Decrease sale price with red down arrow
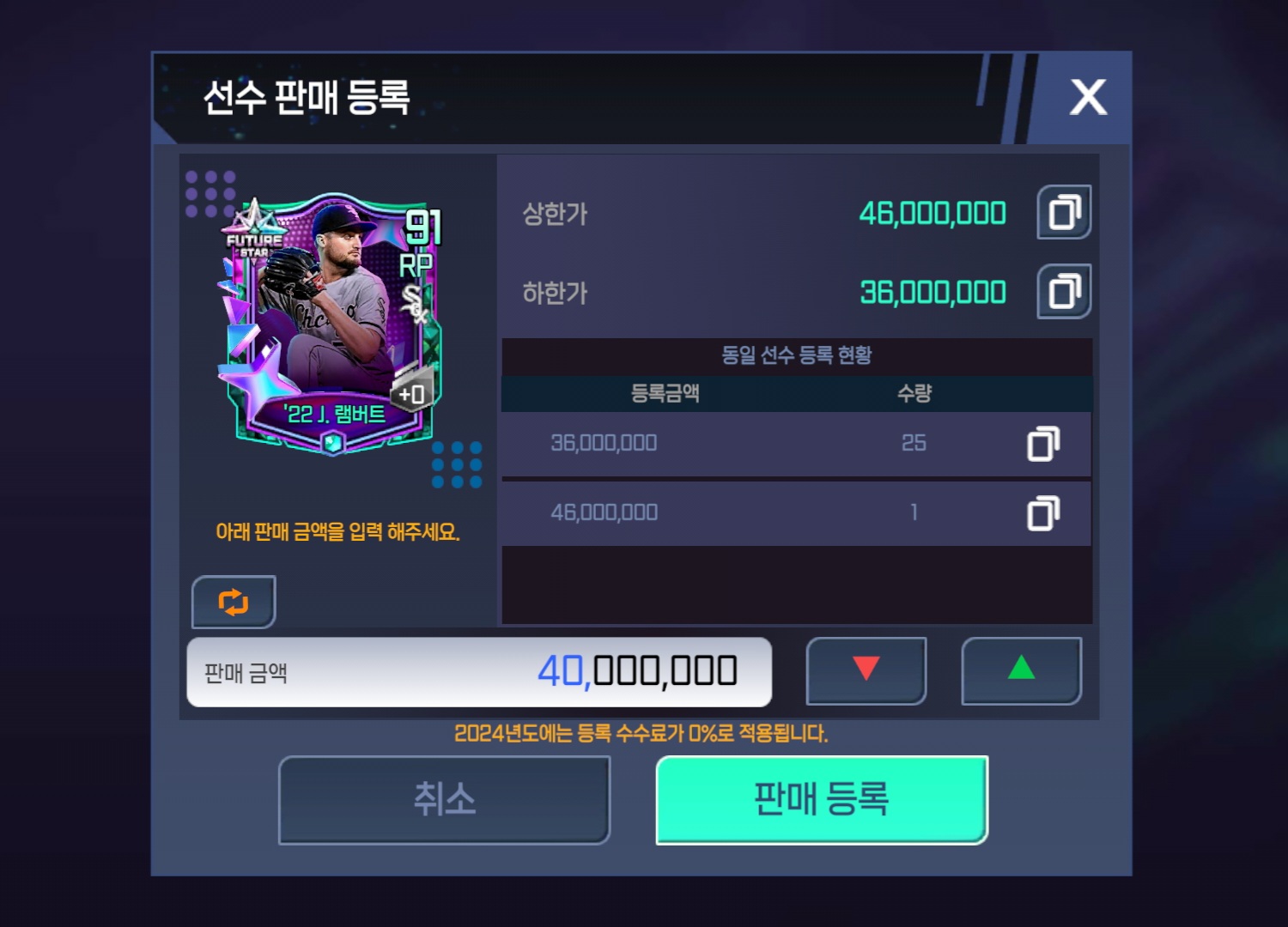 pos(866,670)
